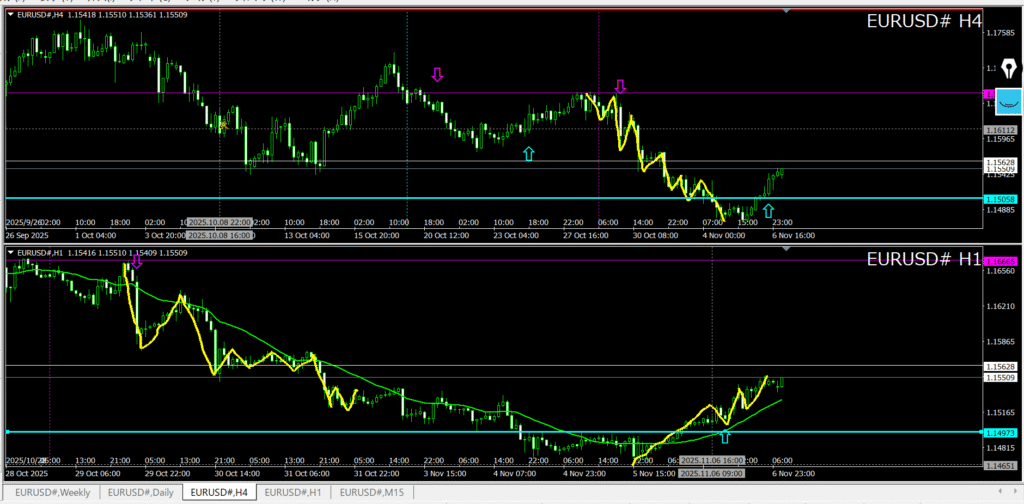This screenshot has width=1024, height=504.
Task: Open the EURUSD#,H4 chart title dropdown arrow
Action: tap(11, 15)
